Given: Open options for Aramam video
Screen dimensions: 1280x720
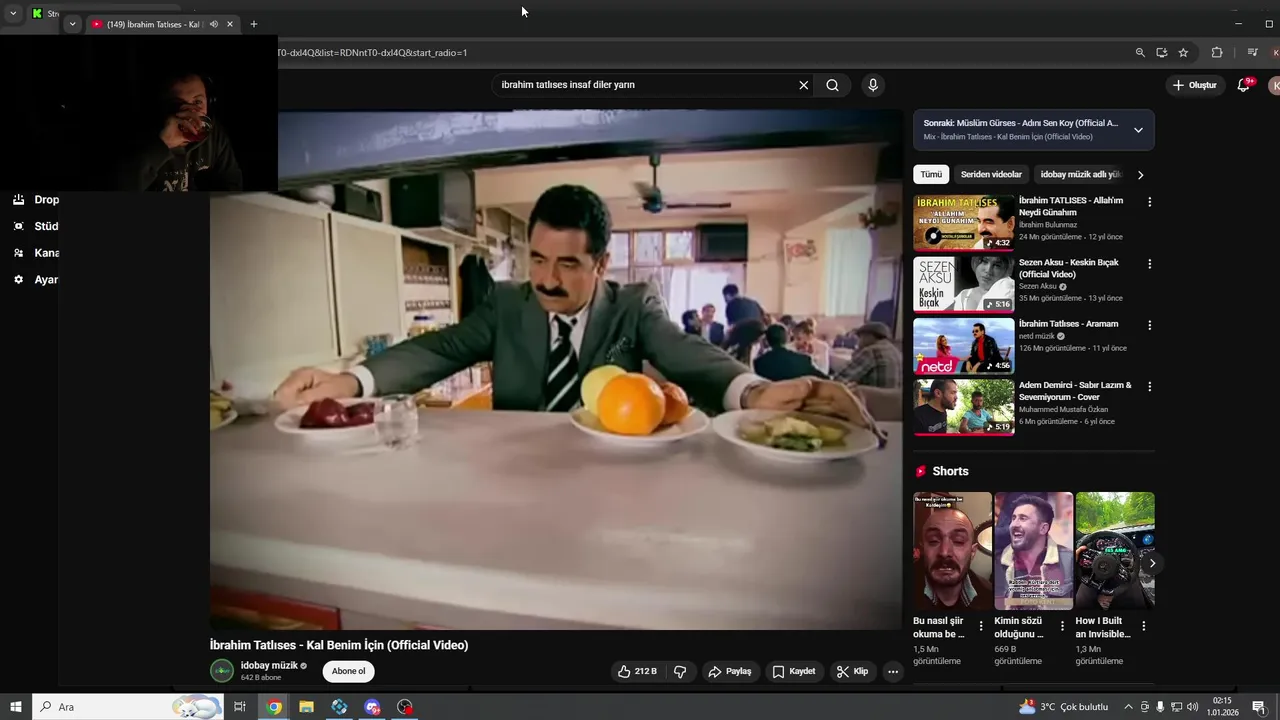Looking at the screenshot, I should click(x=1149, y=325).
